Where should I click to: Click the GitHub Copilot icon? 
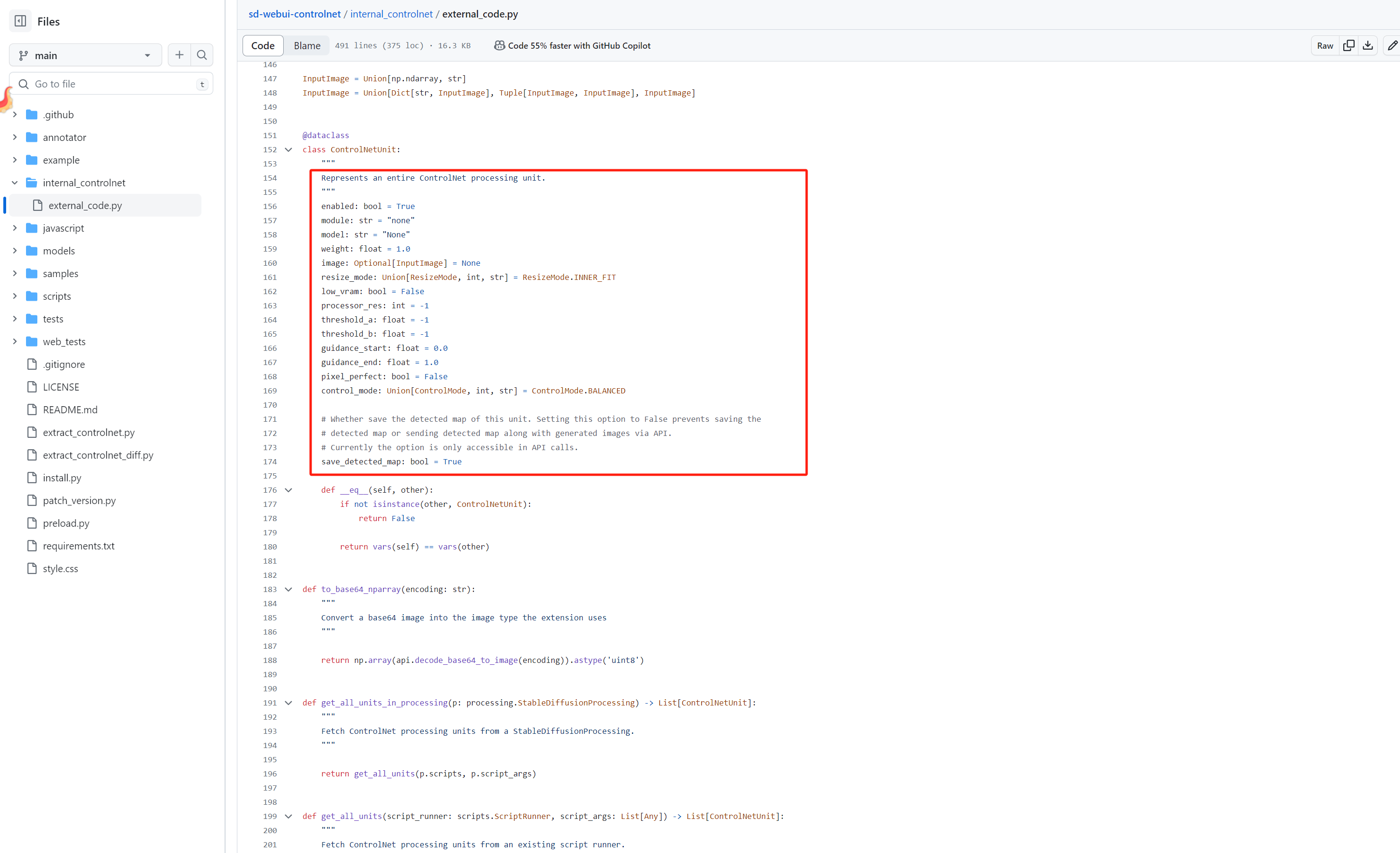(499, 45)
